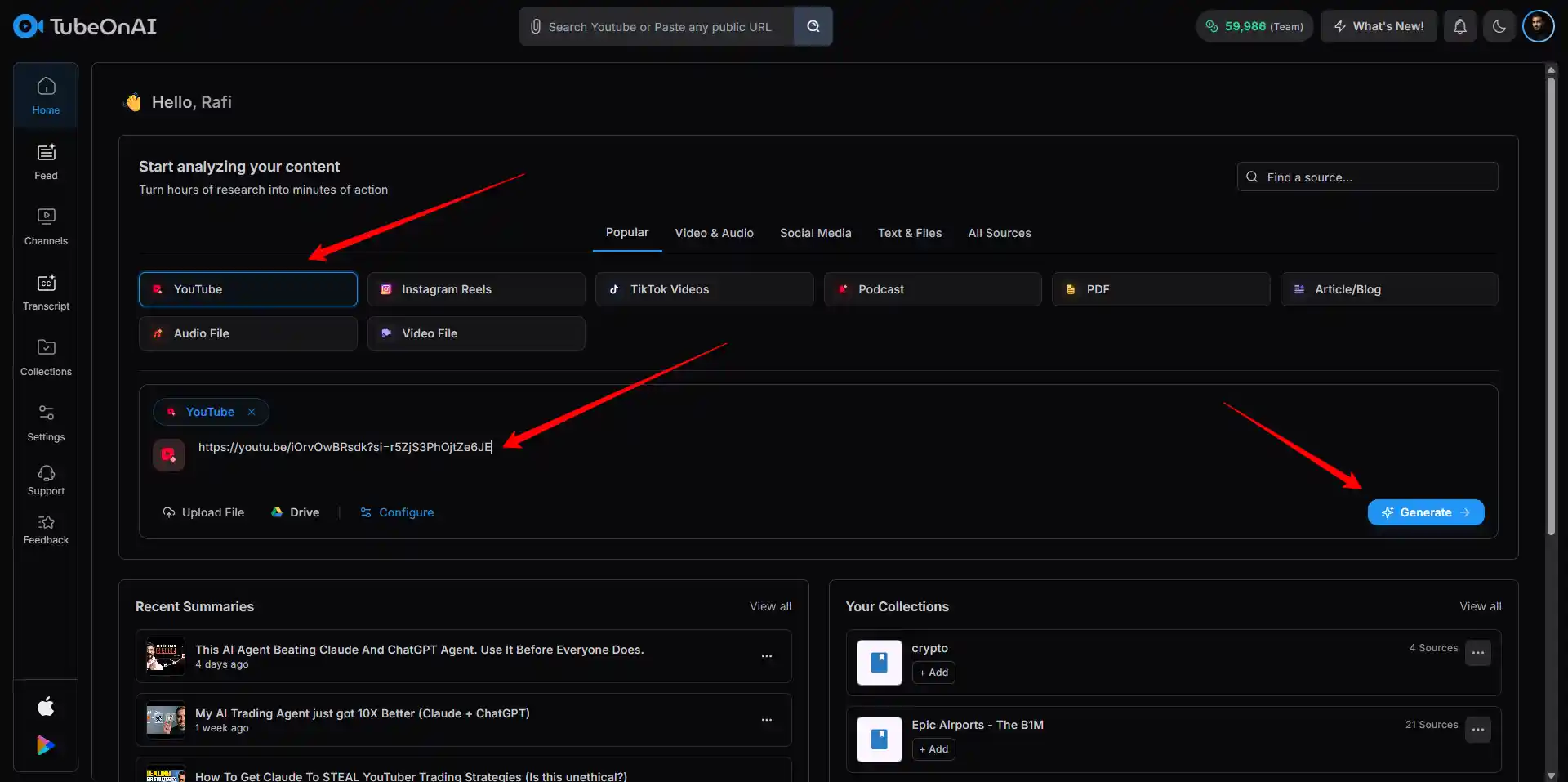The height and width of the screenshot is (782, 1568).
Task: Click the page vertical scrollbar
Action: (1551, 306)
